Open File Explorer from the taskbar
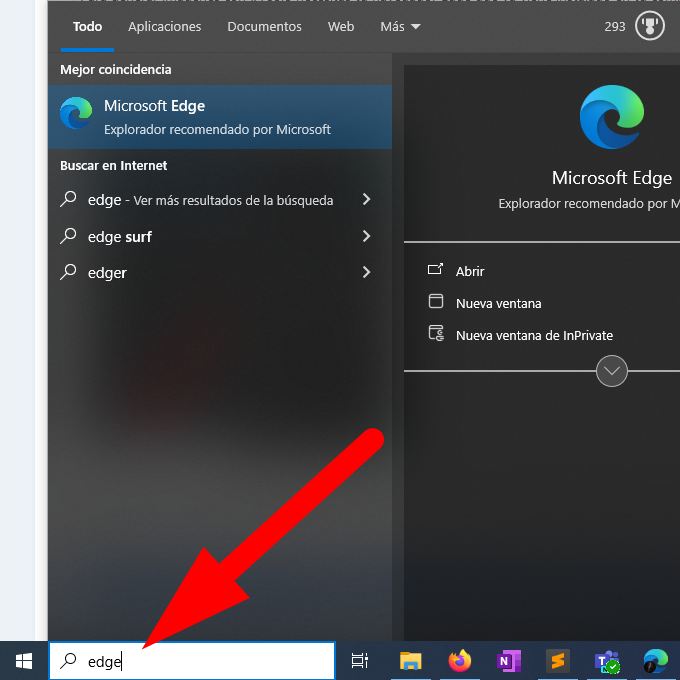 point(410,661)
